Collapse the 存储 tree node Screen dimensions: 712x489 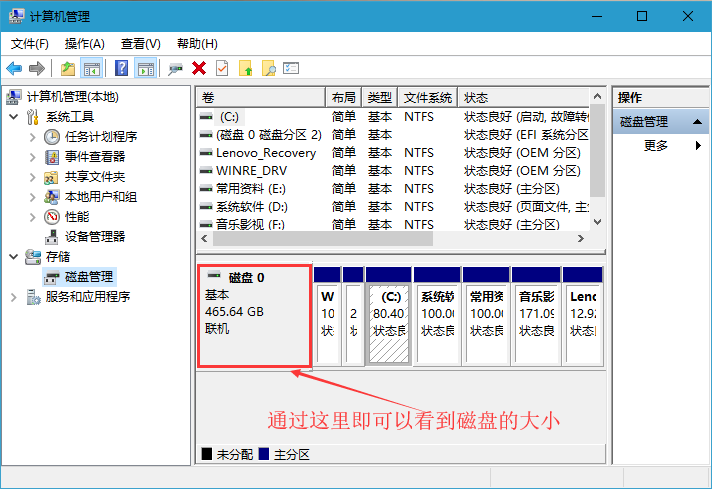point(14,257)
